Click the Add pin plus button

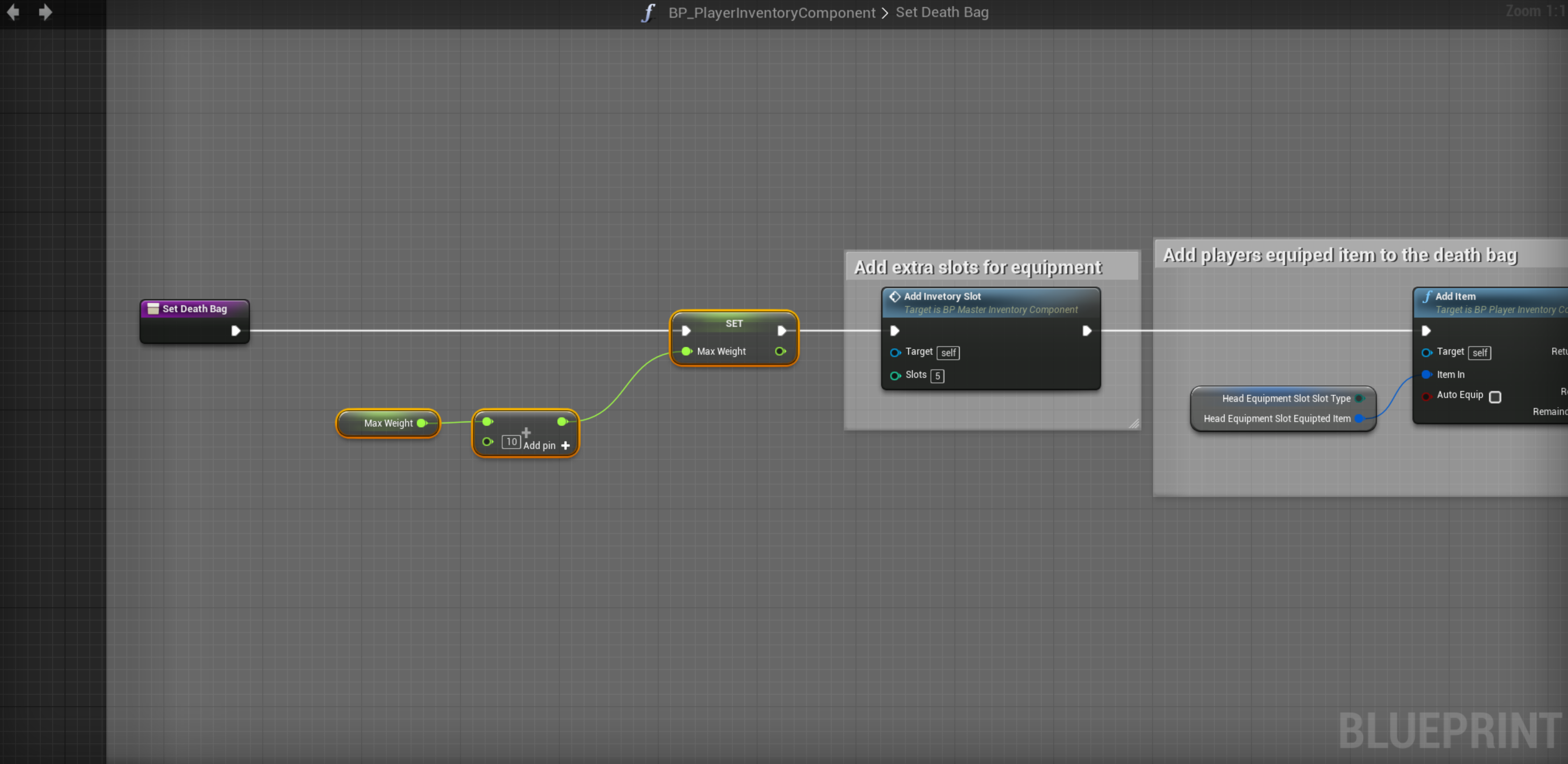click(x=565, y=446)
